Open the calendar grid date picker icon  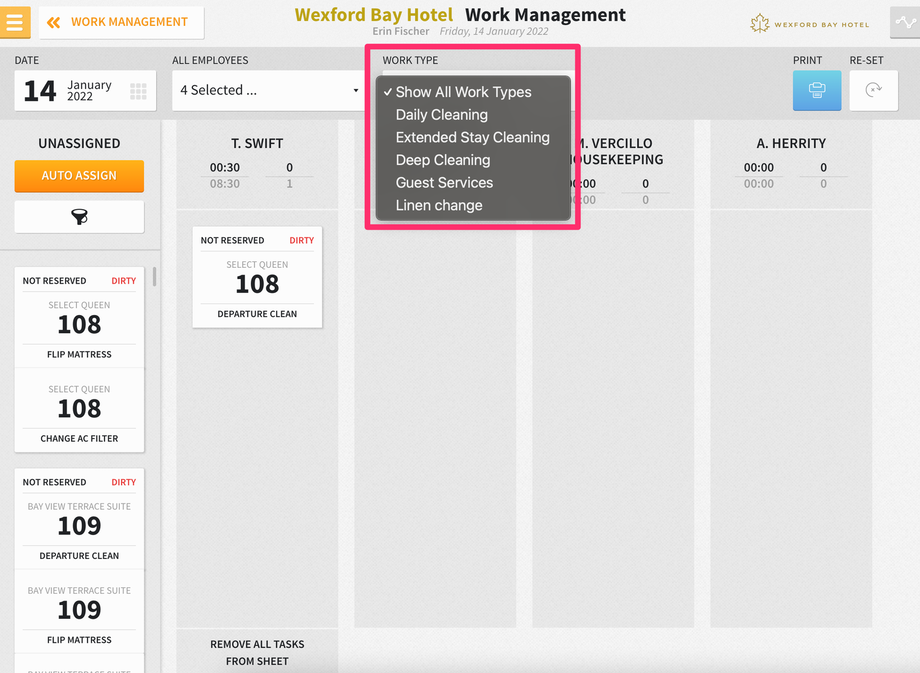[138, 91]
